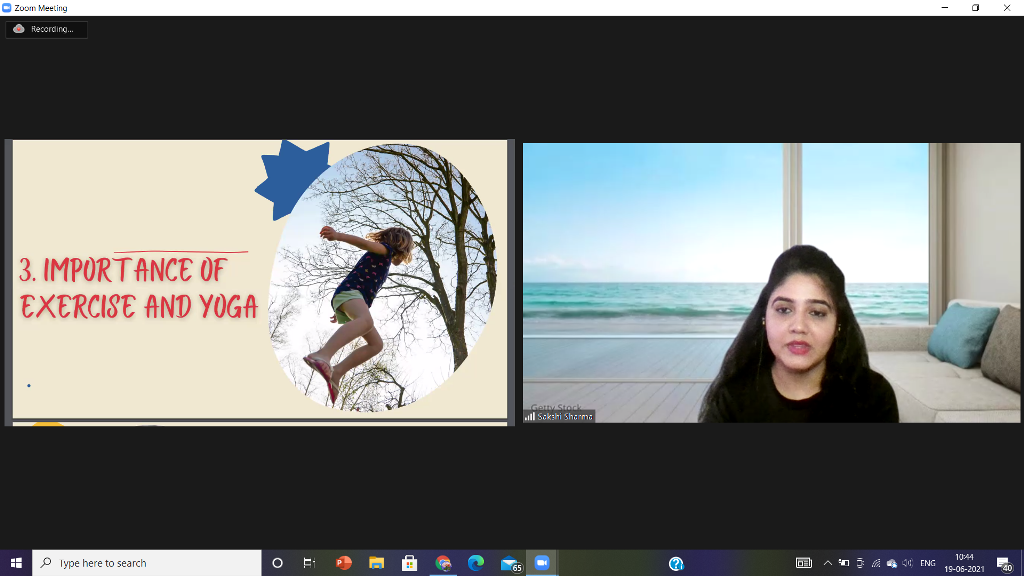The width and height of the screenshot is (1024, 576).
Task: Switch to Google Chrome in the taskbar
Action: (x=443, y=563)
